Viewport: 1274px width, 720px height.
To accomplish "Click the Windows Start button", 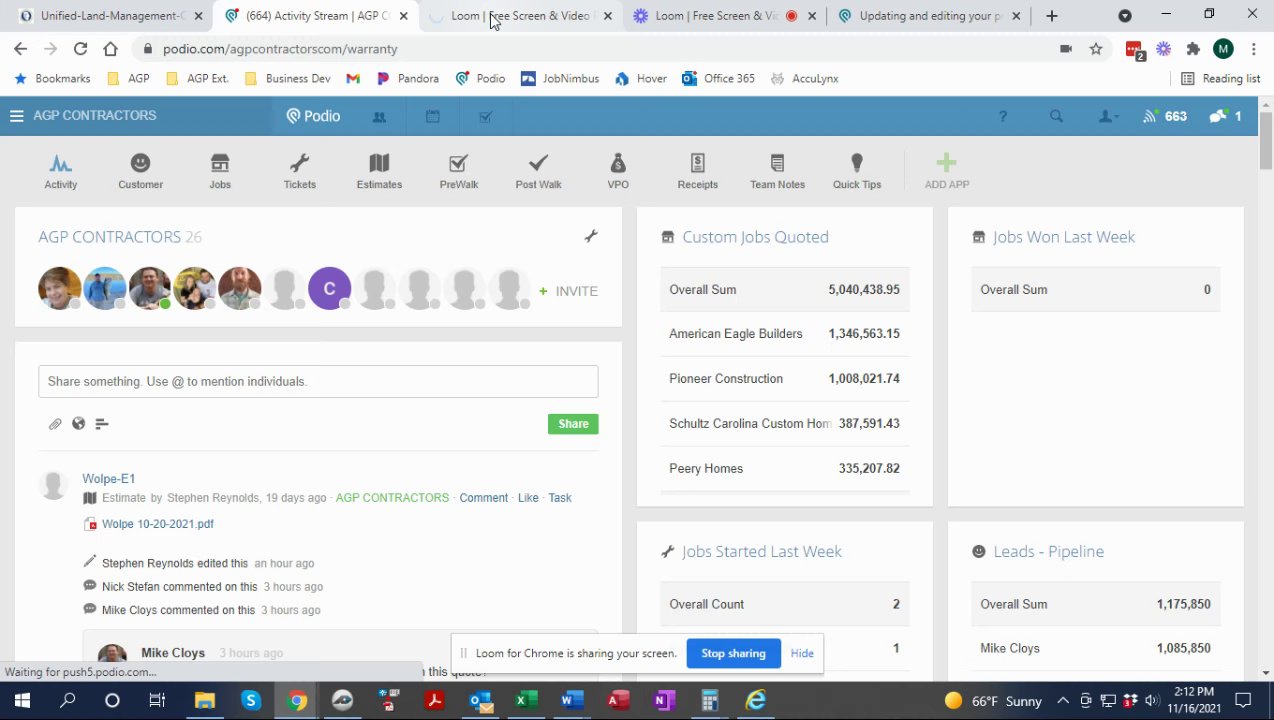I will pyautogui.click(x=22, y=701).
